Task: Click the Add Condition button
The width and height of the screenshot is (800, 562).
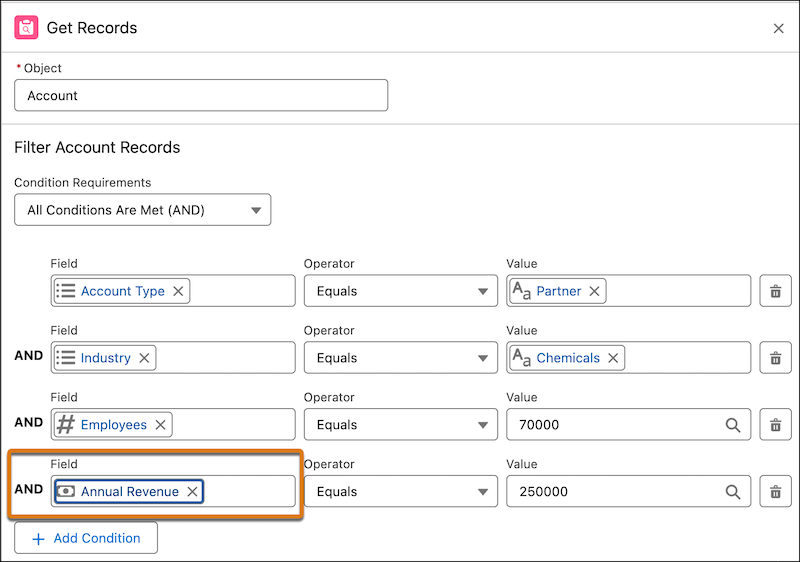Action: coord(86,538)
